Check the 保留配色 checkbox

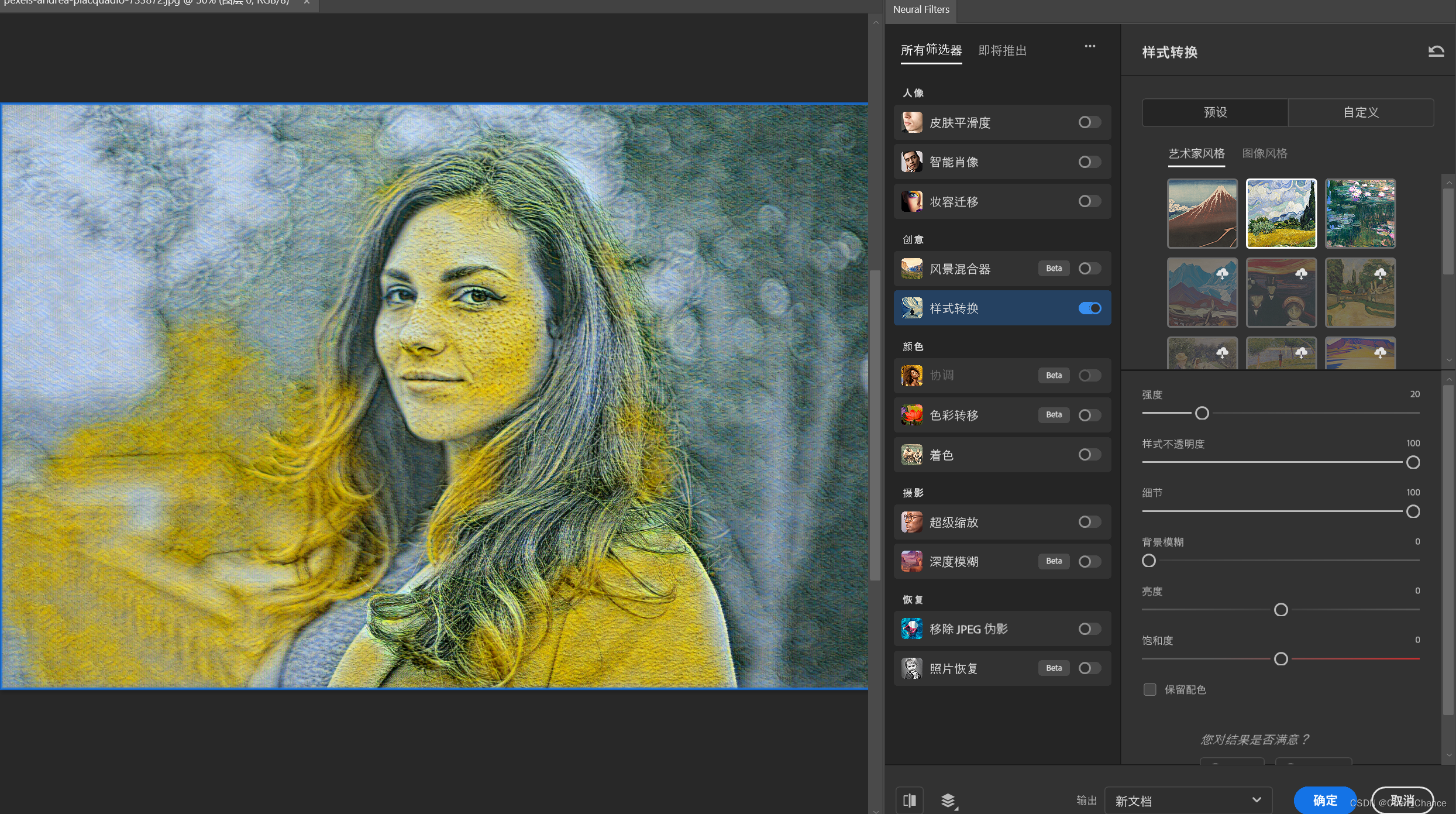coord(1149,689)
